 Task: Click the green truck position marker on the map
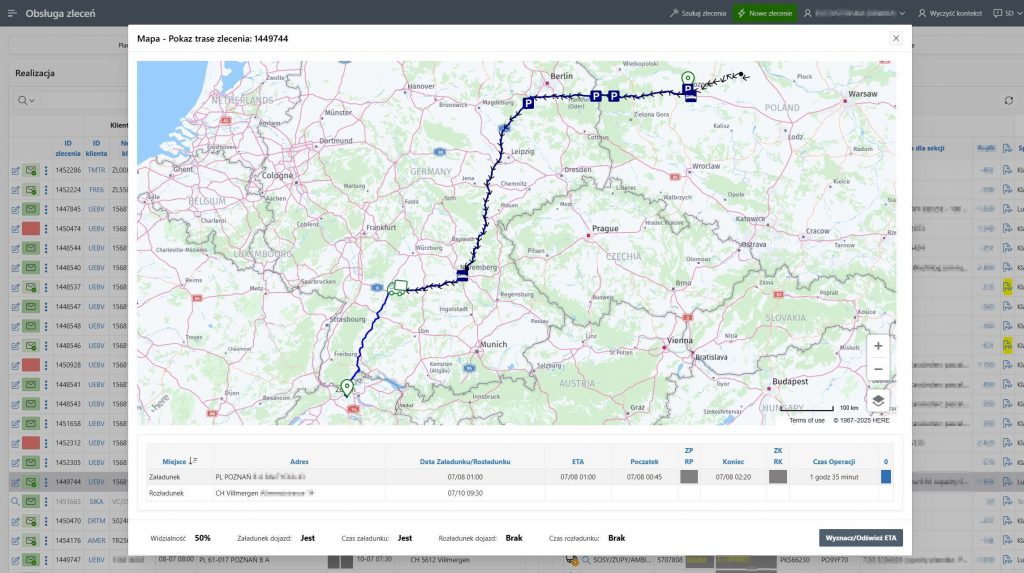397,287
